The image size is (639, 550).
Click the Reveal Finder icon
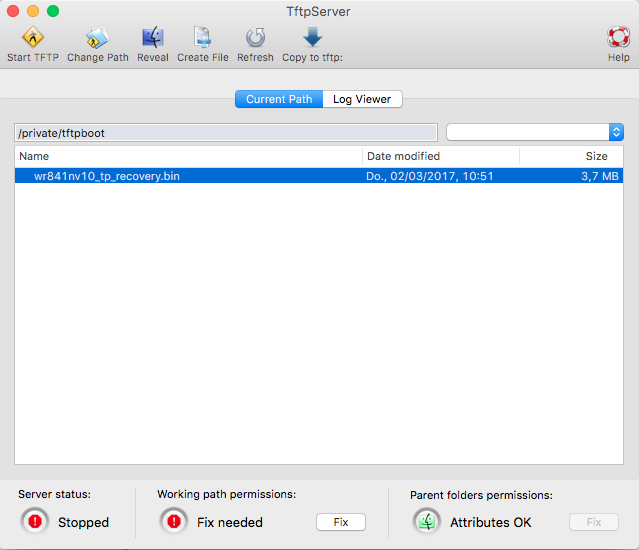(153, 38)
